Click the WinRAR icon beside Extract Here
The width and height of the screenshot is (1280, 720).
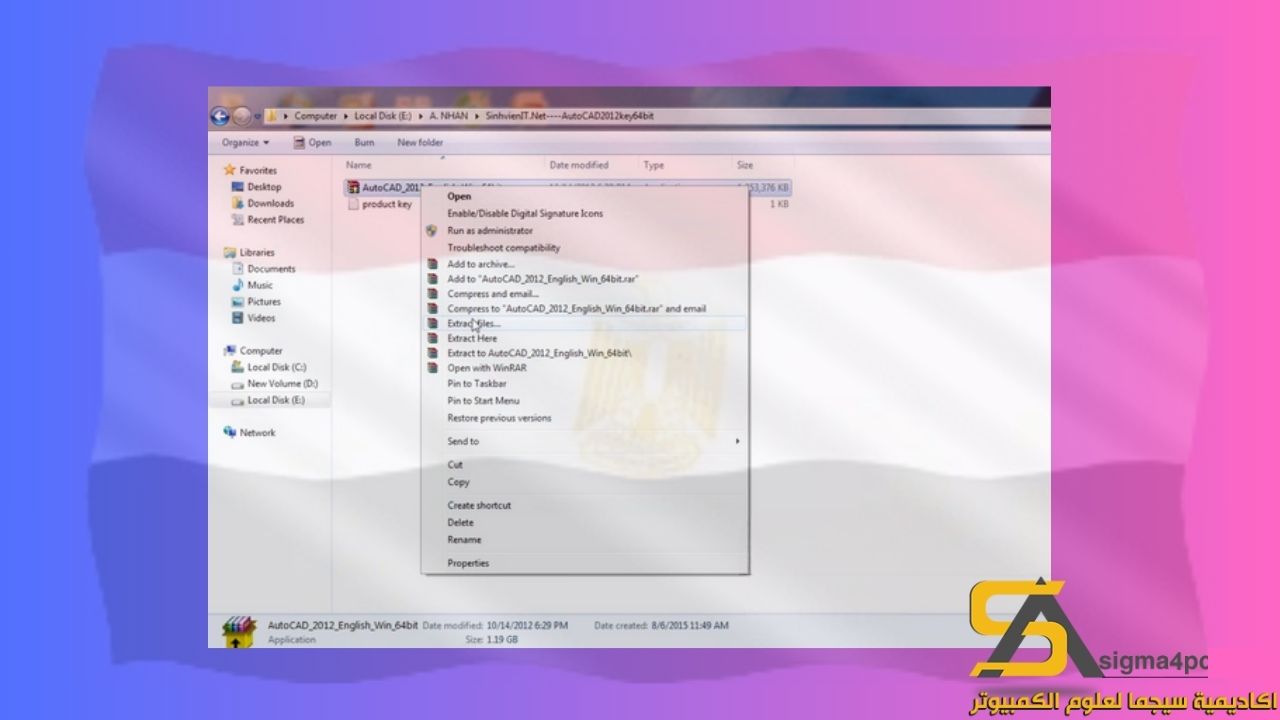[x=432, y=338]
